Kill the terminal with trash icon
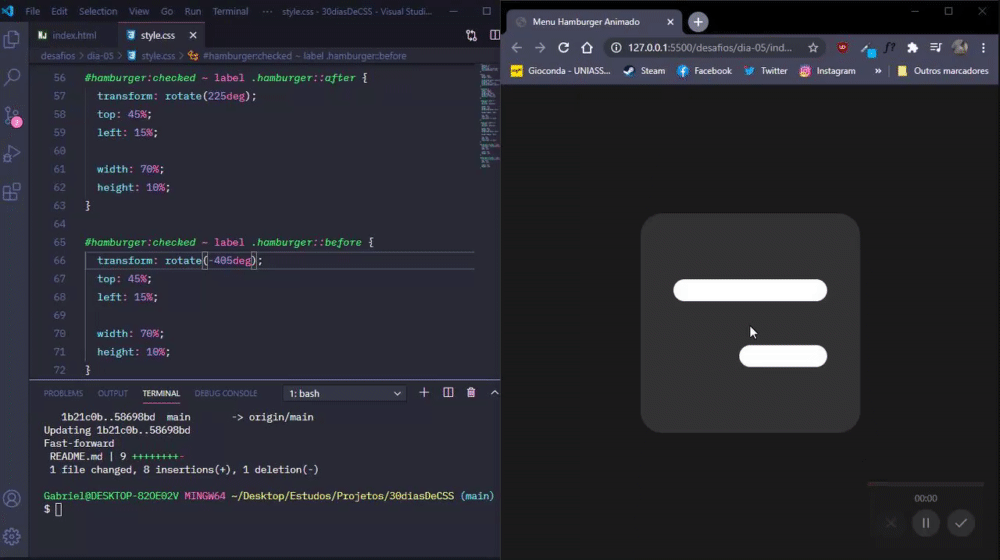The image size is (1000, 560). (x=471, y=393)
